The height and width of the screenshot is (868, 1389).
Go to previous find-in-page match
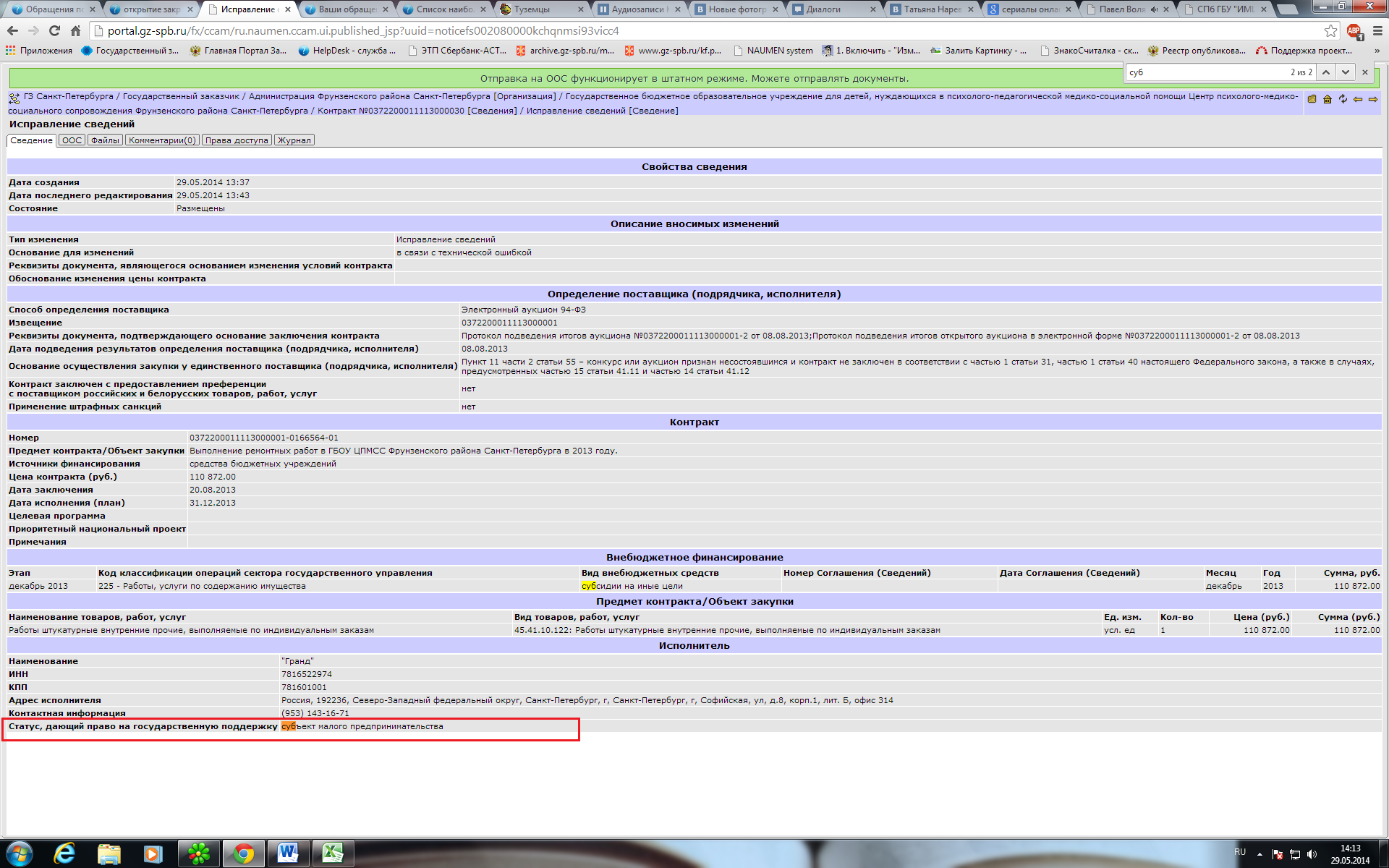coord(1326,72)
